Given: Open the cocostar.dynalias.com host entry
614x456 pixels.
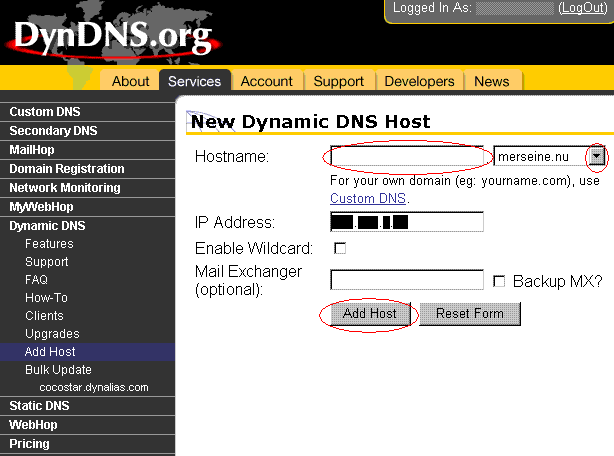Looking at the screenshot, I should click(x=94, y=387).
